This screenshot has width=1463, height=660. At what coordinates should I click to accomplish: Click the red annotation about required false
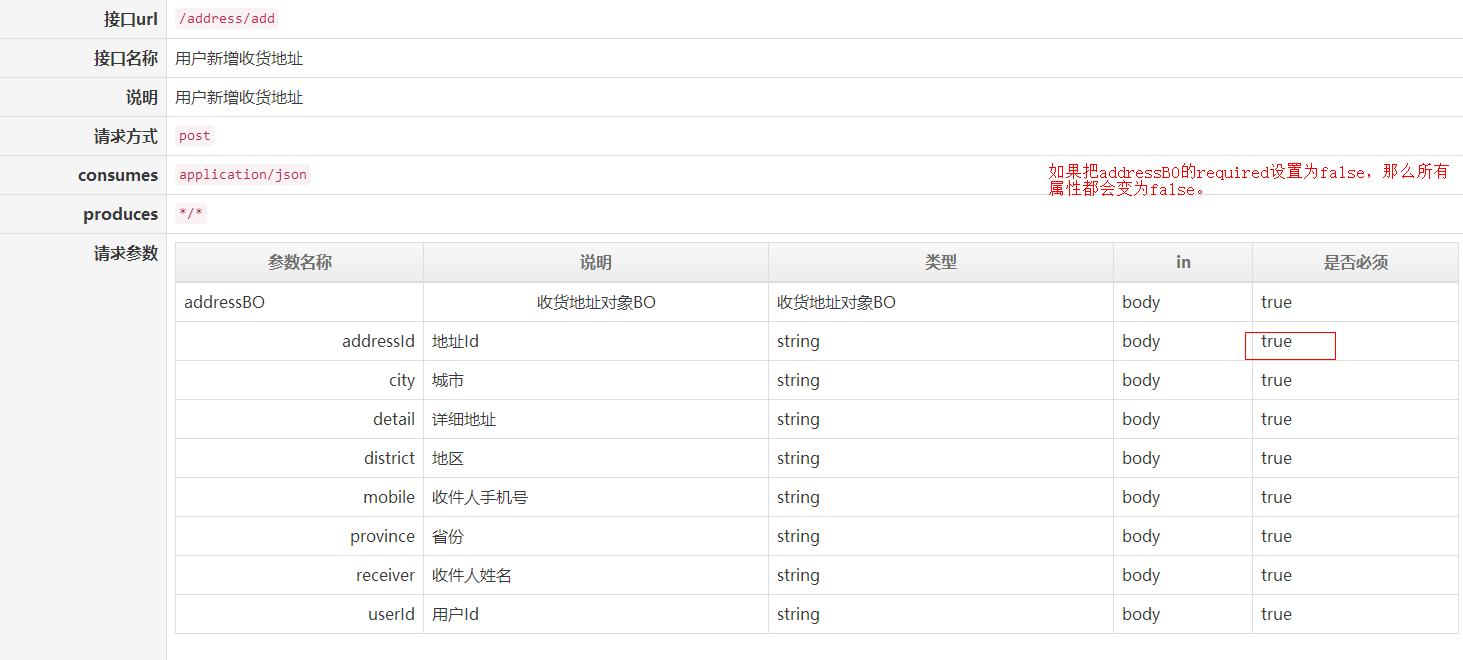coord(1248,180)
